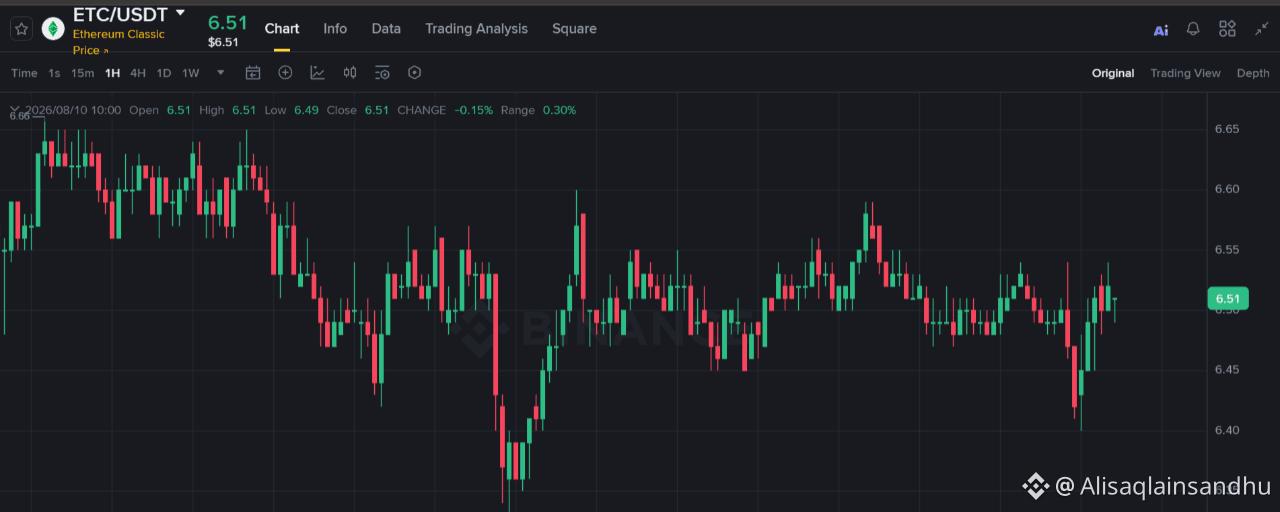The height and width of the screenshot is (512, 1280).
Task: Click the green Ethereum Classic coin logo
Action: coord(53,29)
